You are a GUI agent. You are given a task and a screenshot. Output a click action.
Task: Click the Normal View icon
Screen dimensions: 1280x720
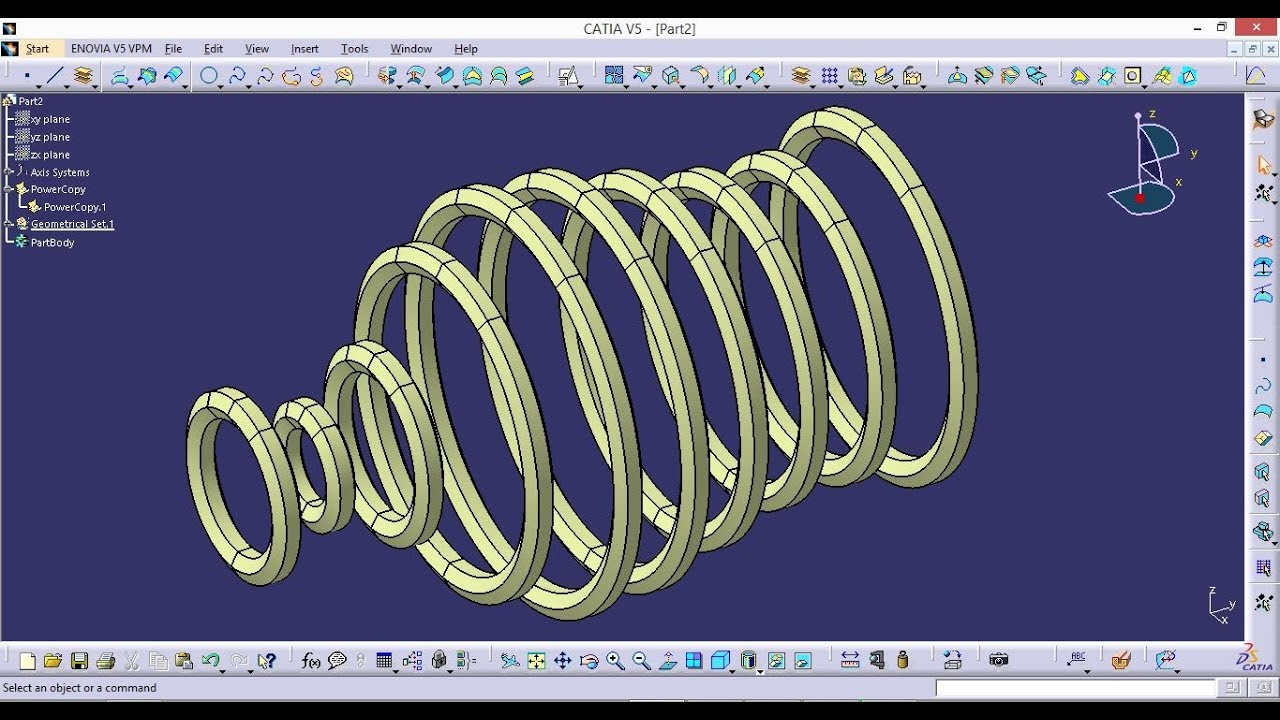click(x=667, y=661)
